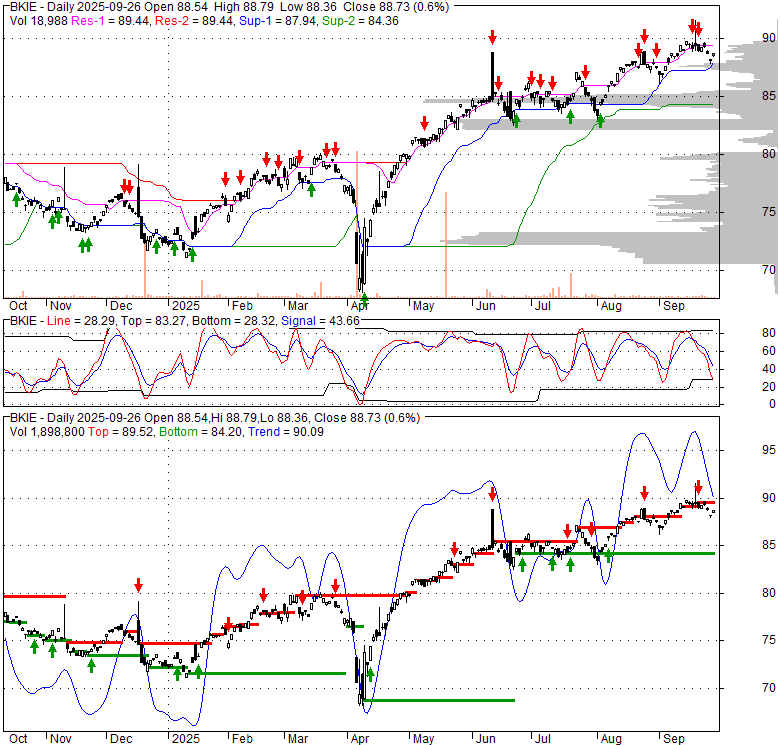780x745 pixels.
Task: Click the Aug label on top chart axis
Action: [x=611, y=306]
